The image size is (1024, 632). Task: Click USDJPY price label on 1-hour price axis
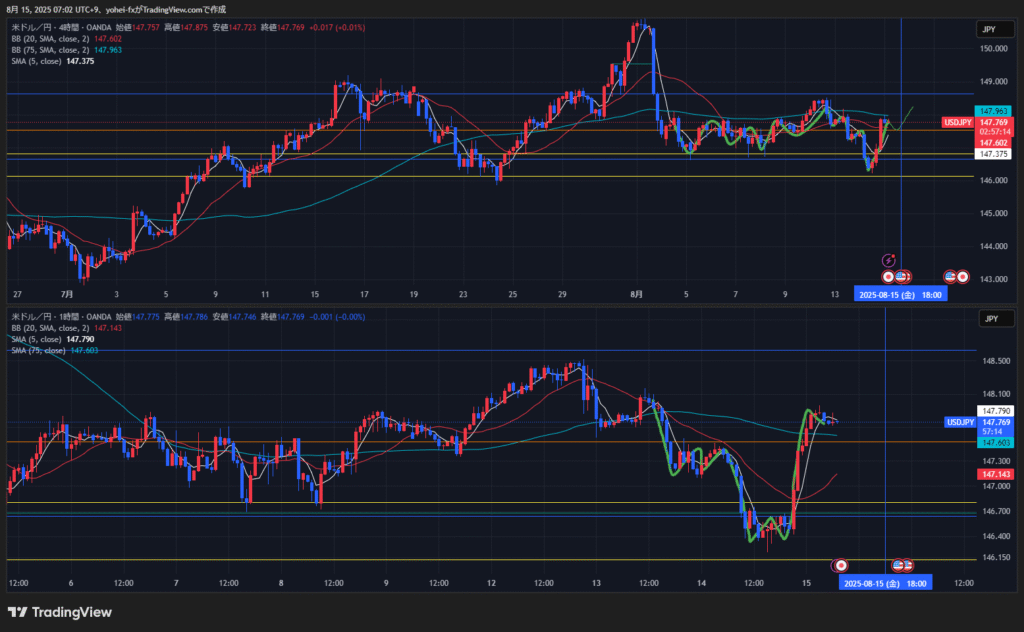point(960,422)
